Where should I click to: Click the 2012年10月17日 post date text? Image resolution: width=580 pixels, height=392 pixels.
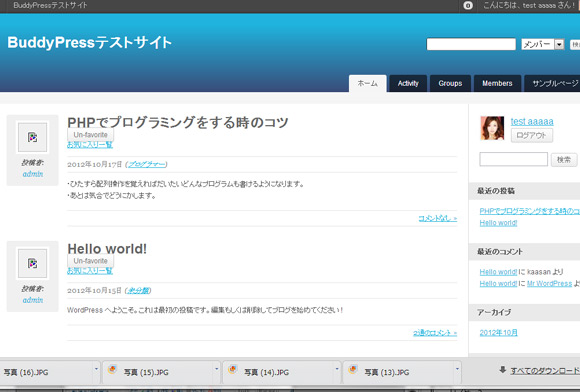[94, 164]
